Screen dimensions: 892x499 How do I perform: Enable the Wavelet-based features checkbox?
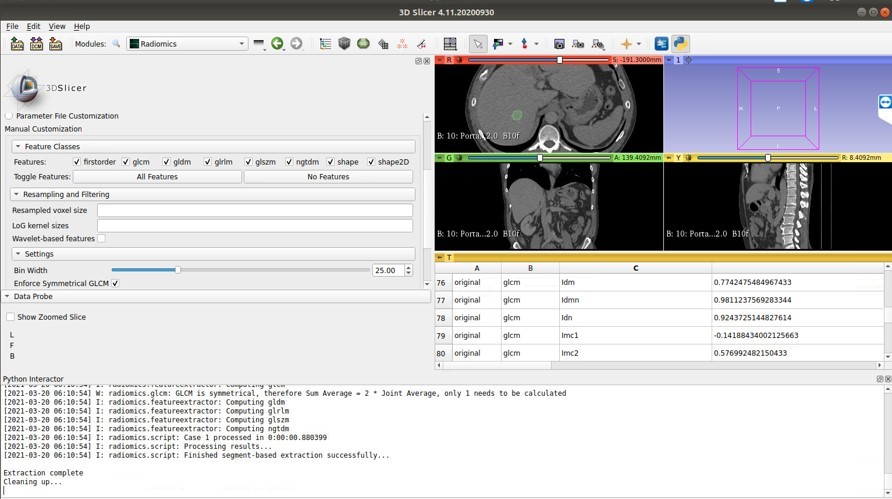[x=101, y=238]
